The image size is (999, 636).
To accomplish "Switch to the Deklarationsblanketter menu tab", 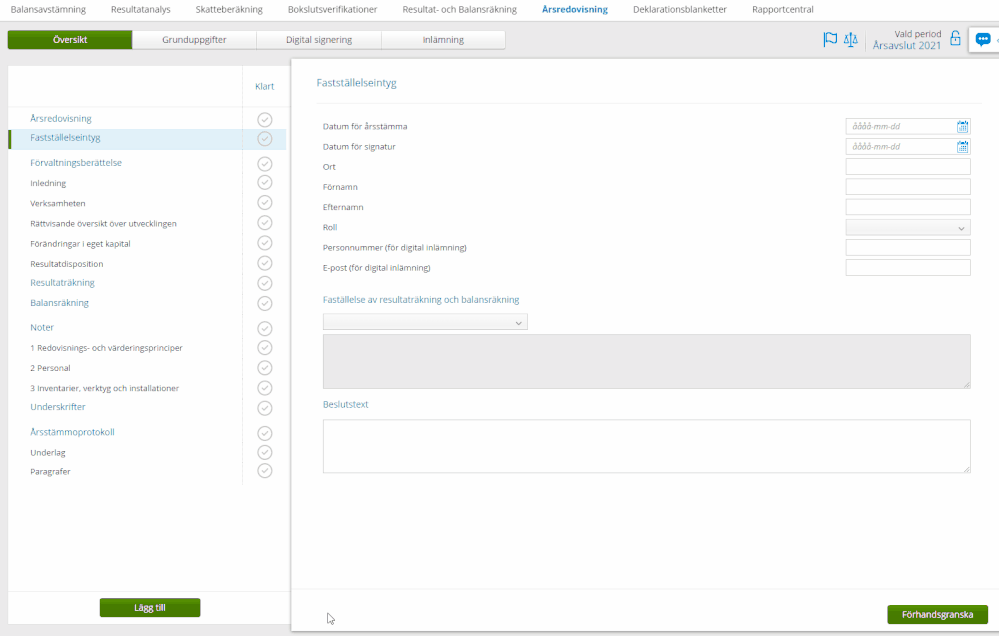I will pos(680,9).
